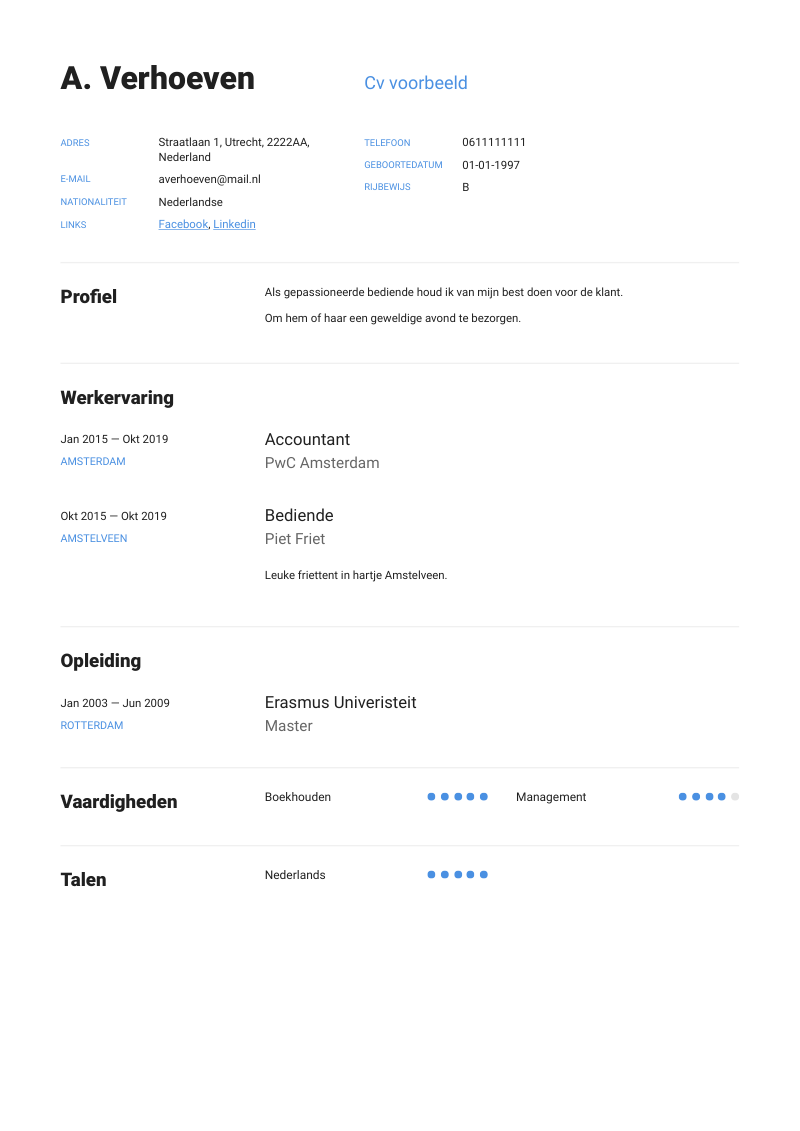Select the Bediende job title

(x=299, y=516)
